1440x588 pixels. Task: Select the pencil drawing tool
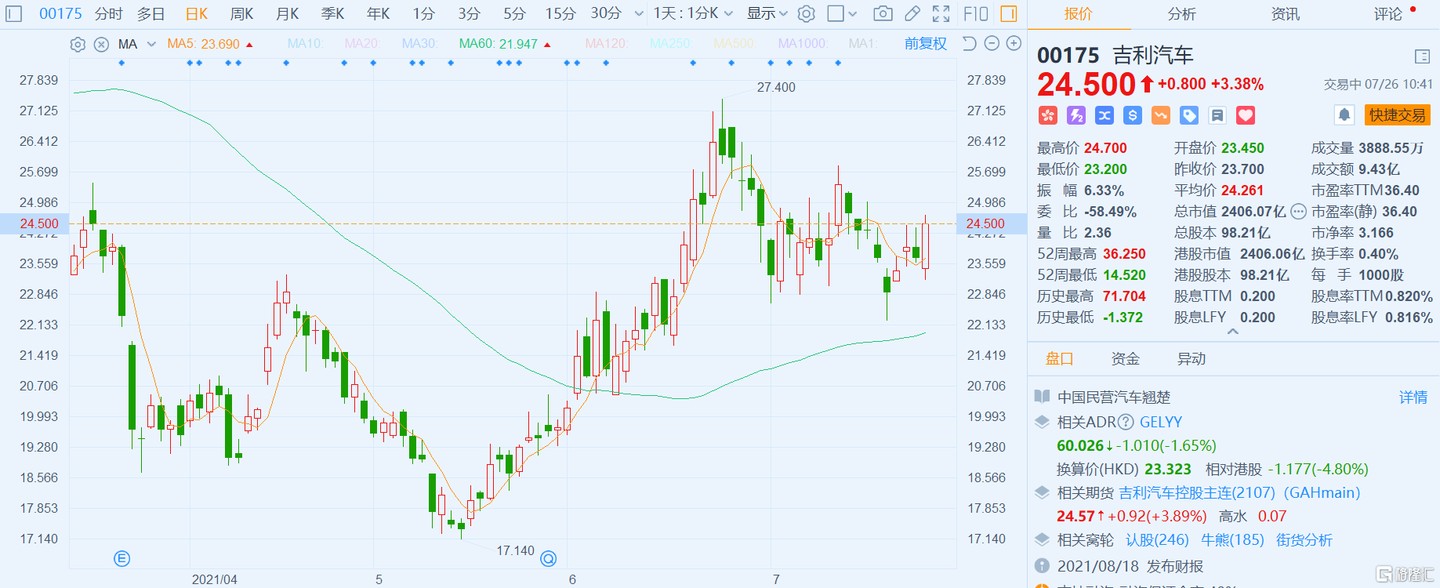coord(911,14)
